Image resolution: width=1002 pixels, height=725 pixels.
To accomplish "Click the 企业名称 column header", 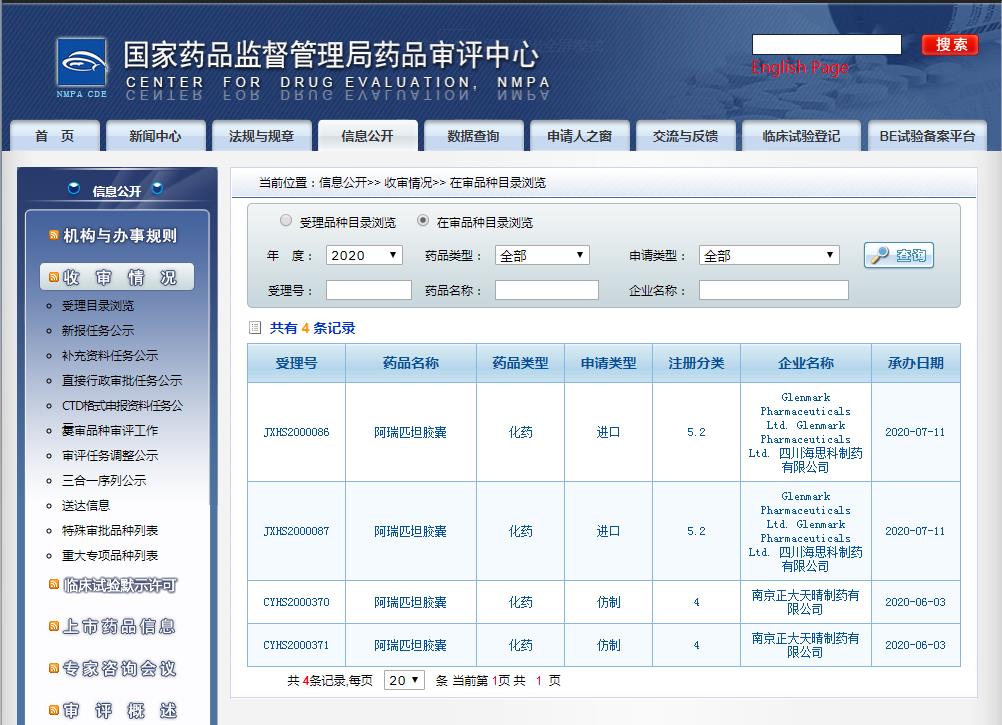I will 806,363.
